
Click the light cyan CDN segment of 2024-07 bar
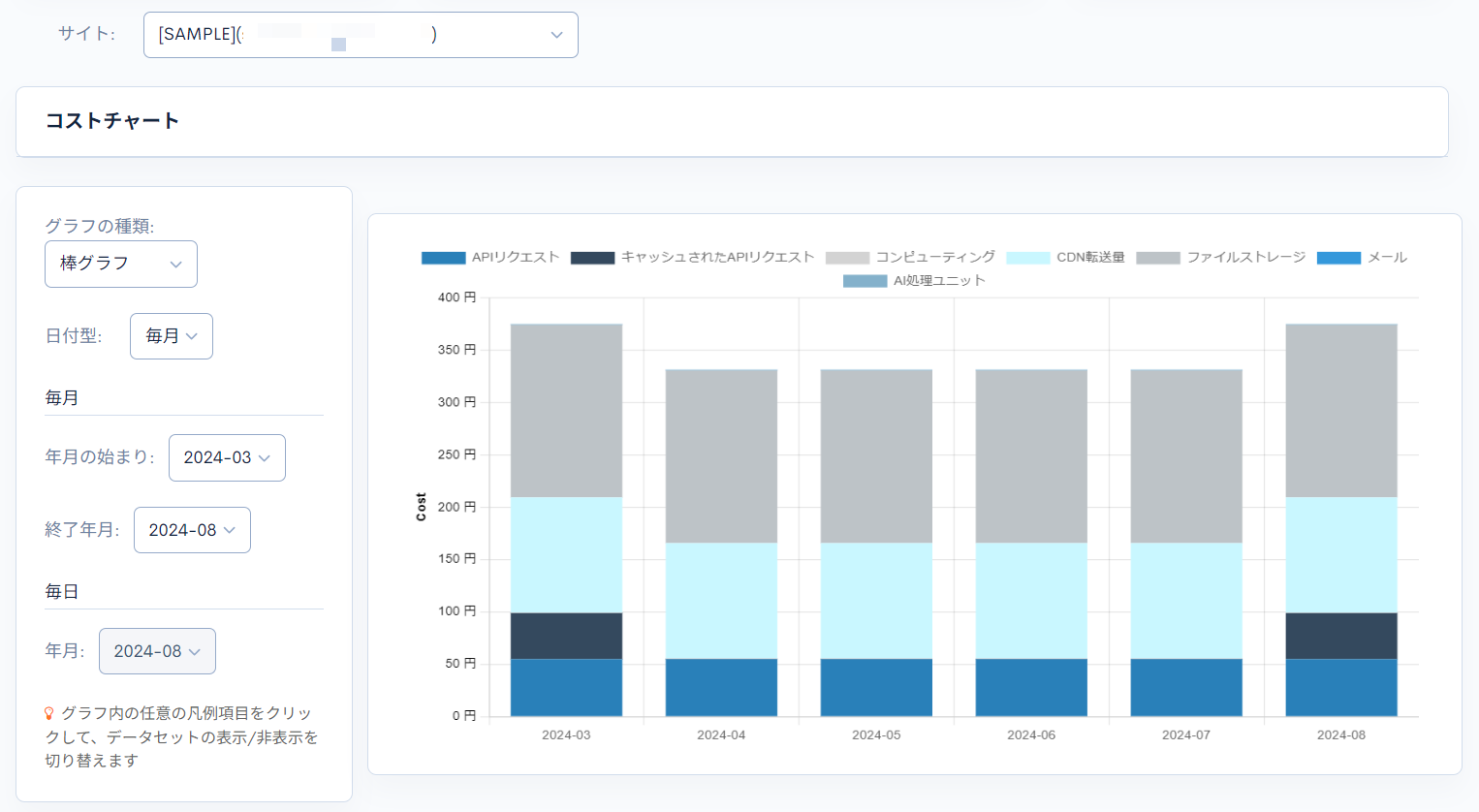point(1186,601)
